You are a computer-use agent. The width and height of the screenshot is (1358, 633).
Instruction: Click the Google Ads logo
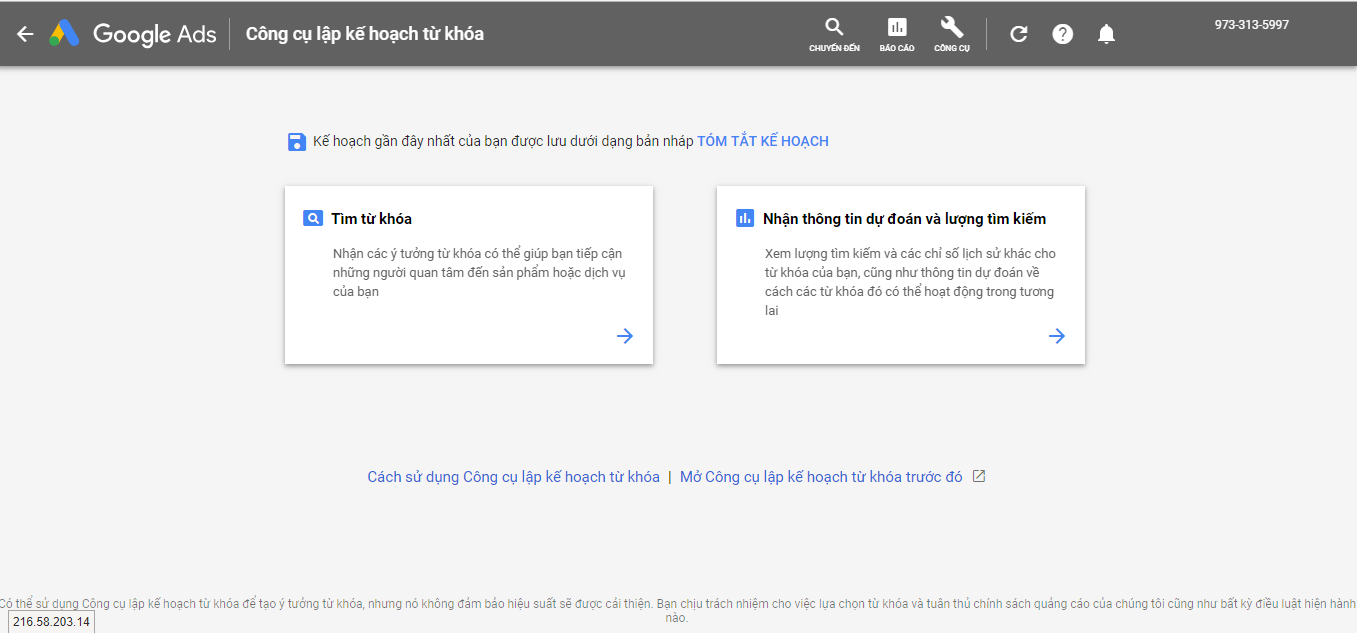[134, 34]
